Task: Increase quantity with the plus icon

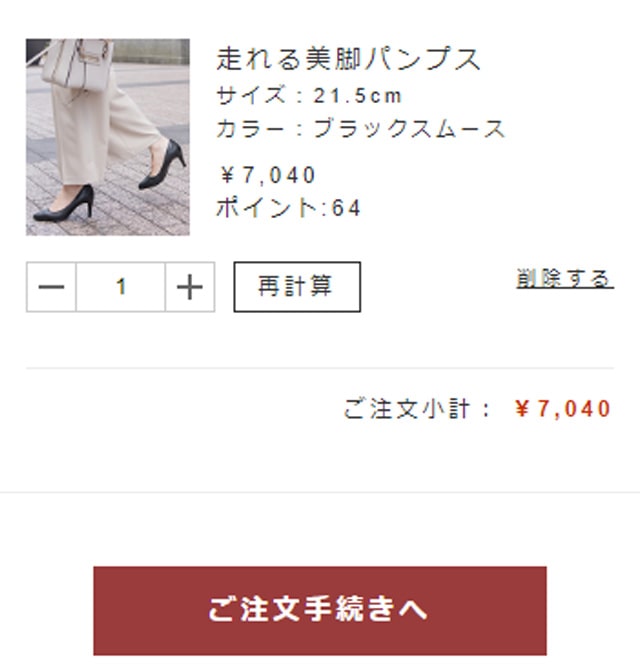Action: tap(190, 287)
